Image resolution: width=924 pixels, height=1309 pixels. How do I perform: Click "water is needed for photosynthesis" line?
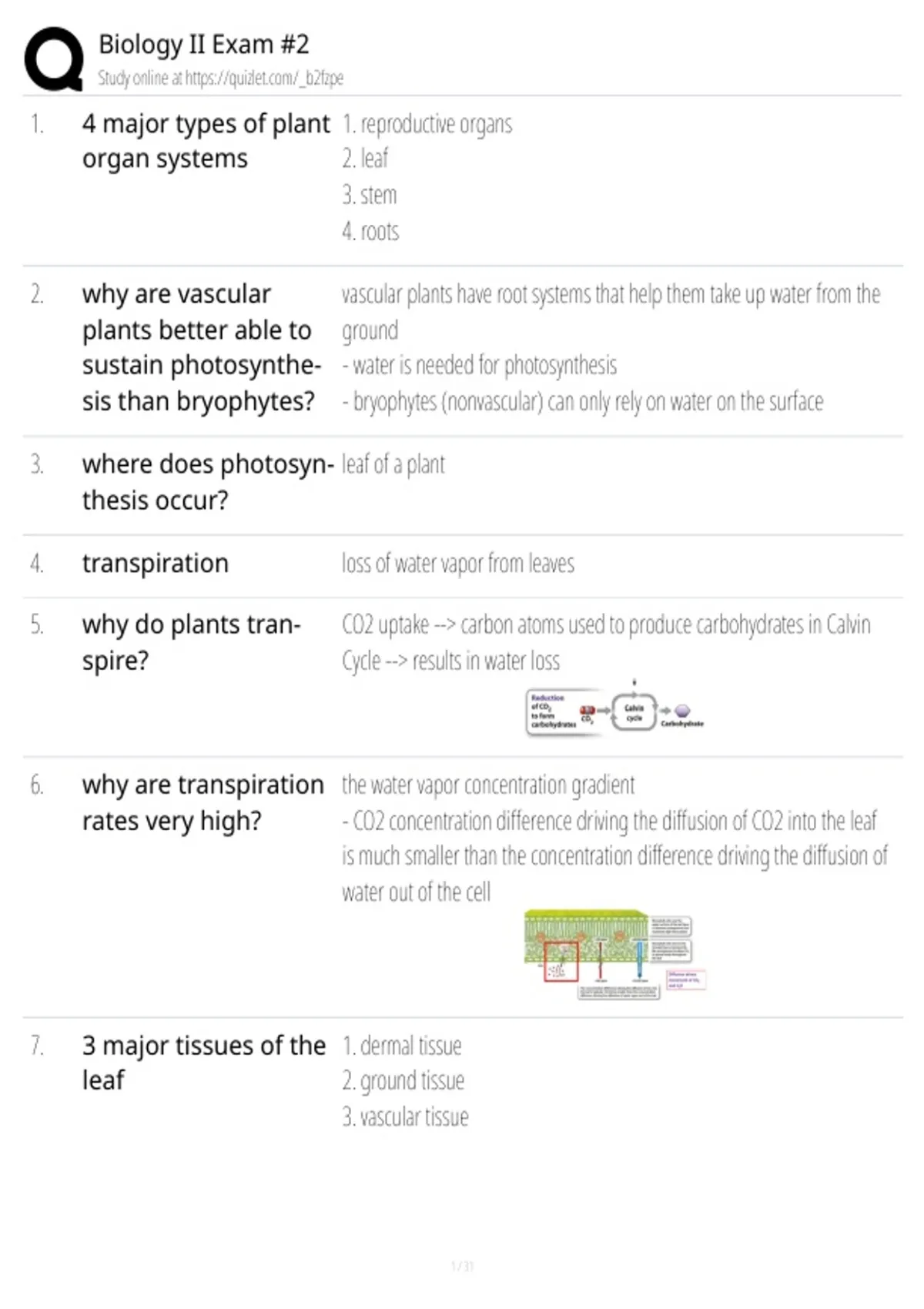479,365
